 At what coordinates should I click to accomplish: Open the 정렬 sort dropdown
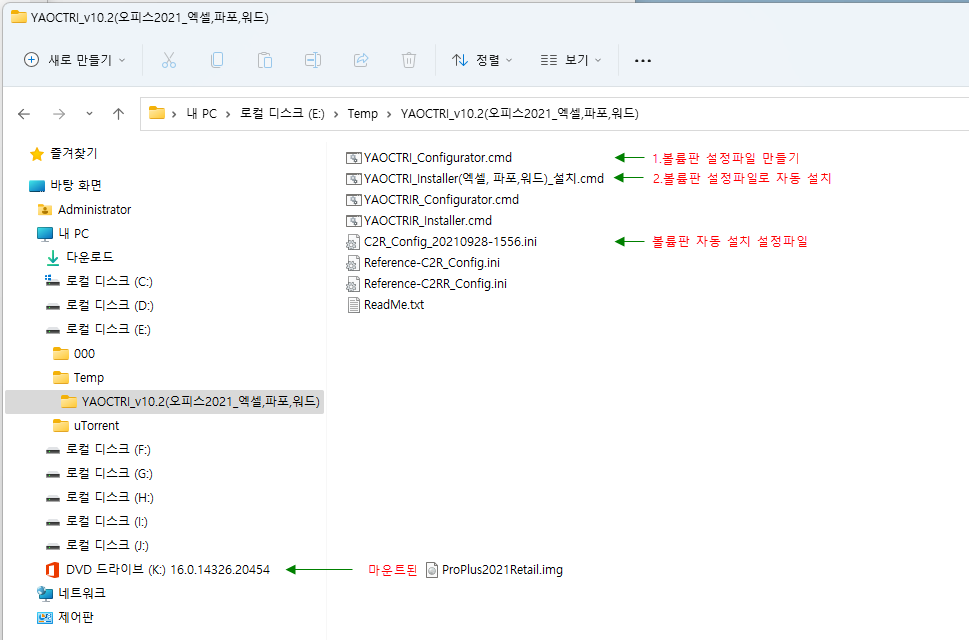(x=482, y=60)
